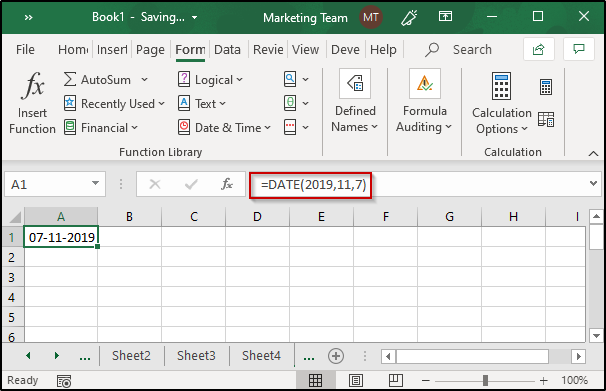
Task: Open the Sheet2 tab
Action: coord(131,355)
